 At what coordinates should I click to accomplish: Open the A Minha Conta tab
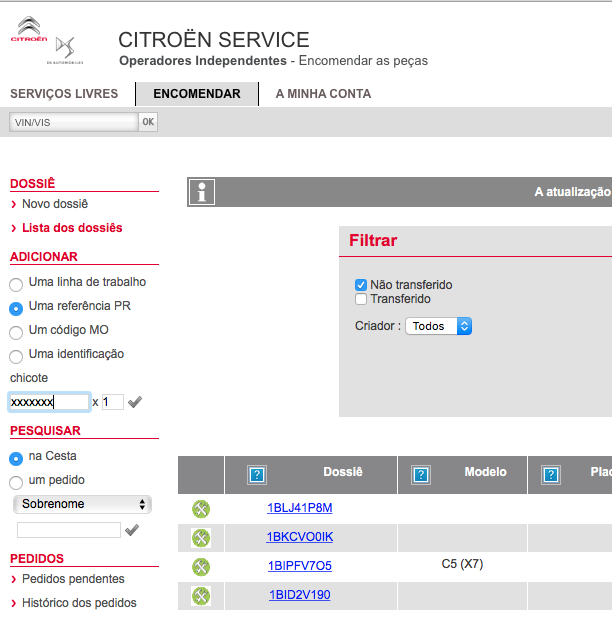coord(323,94)
